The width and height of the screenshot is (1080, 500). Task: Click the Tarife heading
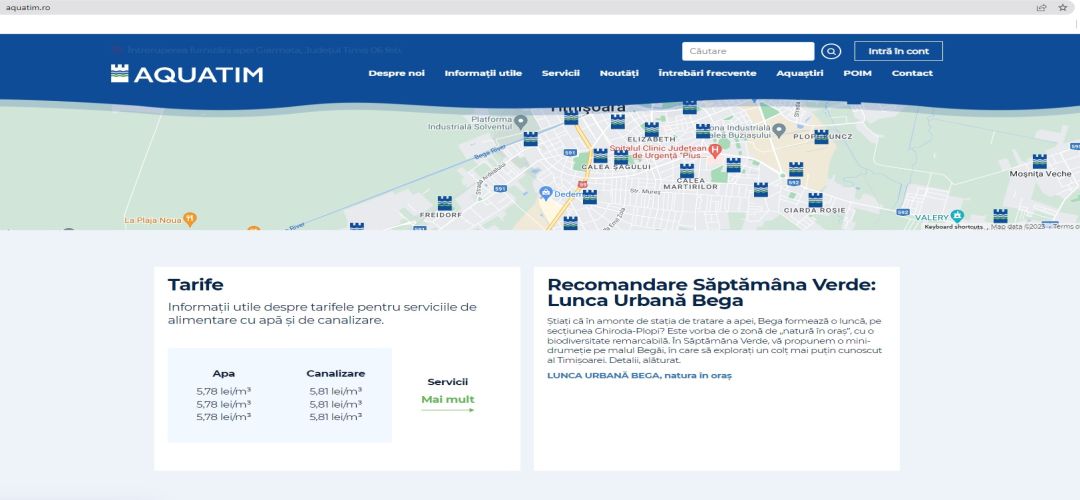[196, 284]
